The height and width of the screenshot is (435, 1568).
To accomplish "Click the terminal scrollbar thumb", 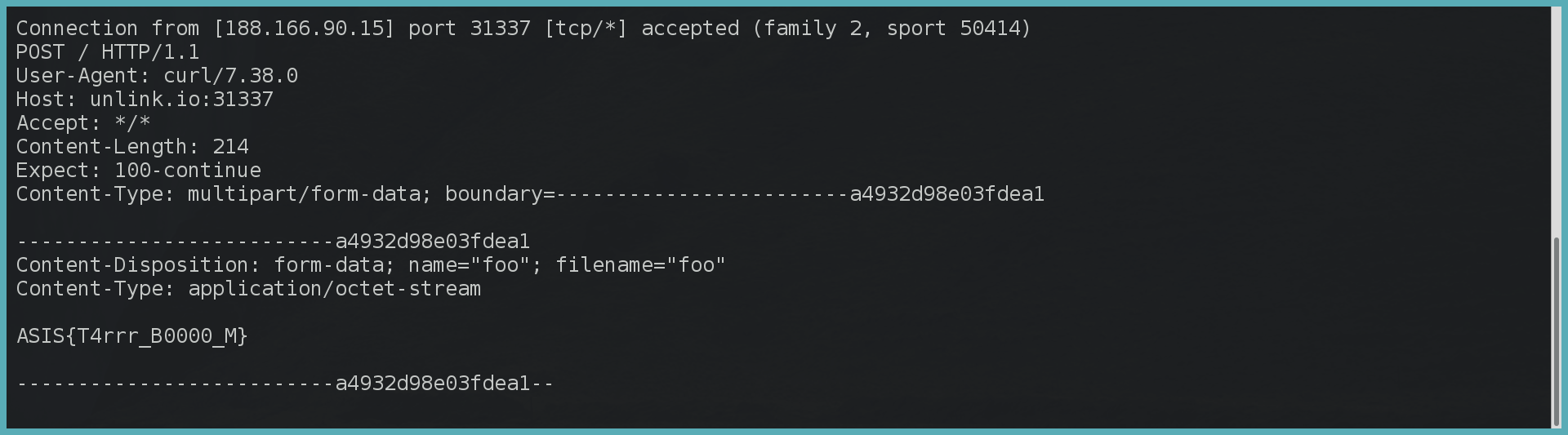I will 1556,331.
